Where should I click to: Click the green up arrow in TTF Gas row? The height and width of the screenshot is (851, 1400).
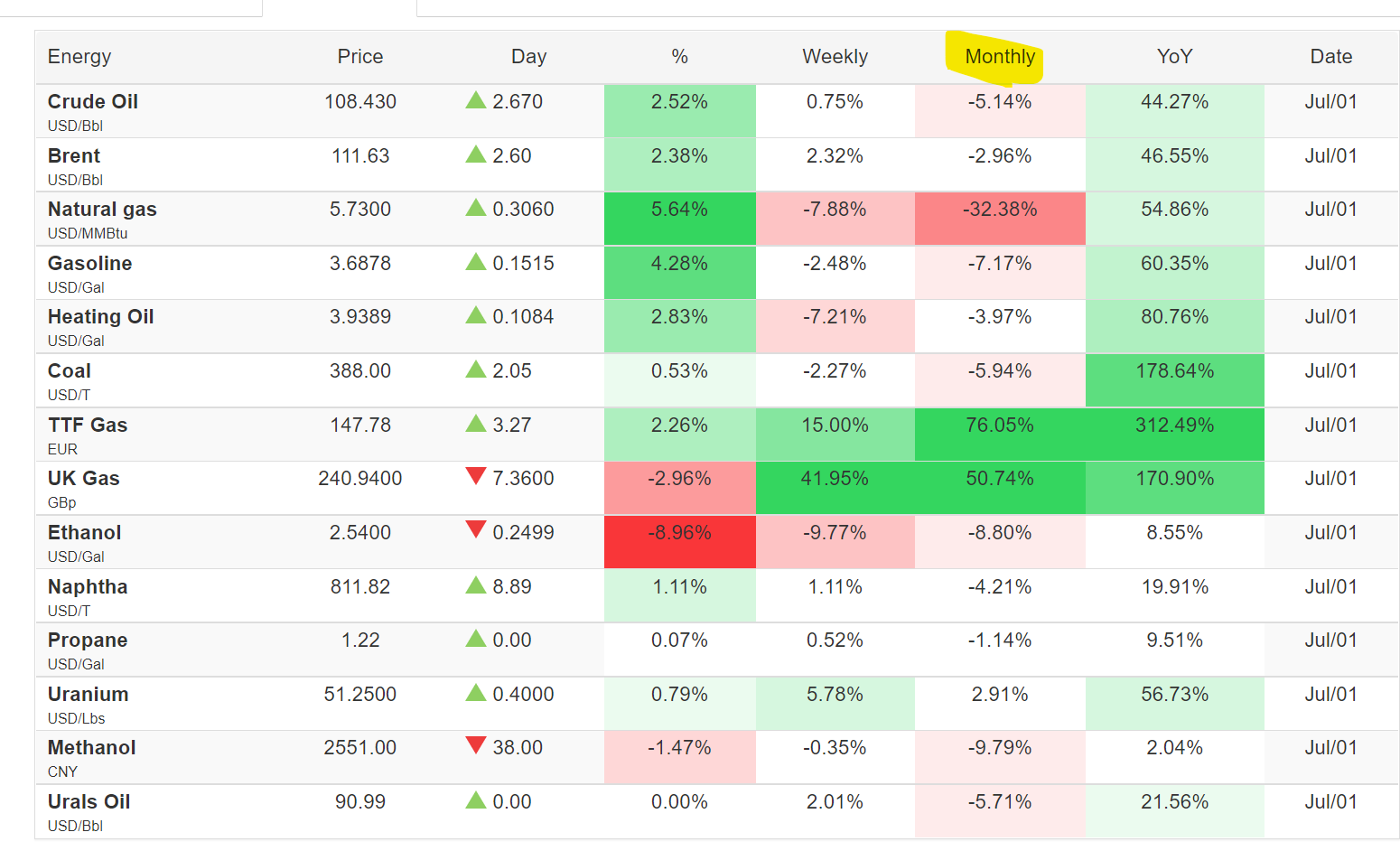[476, 423]
